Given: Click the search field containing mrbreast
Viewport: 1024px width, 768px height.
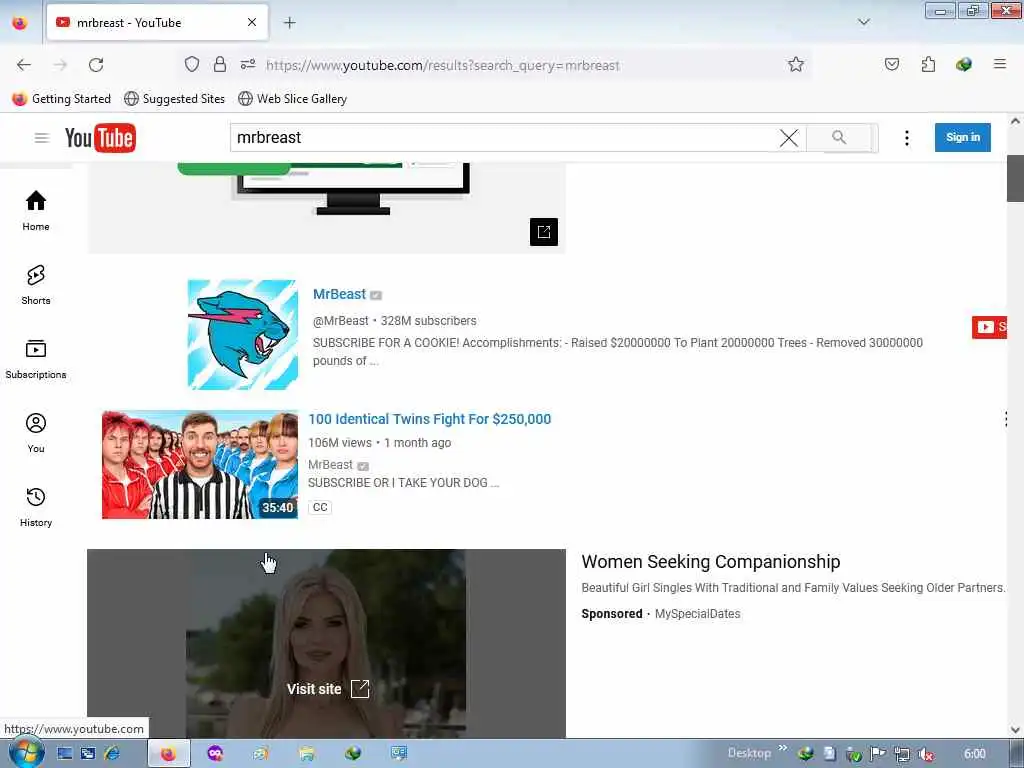Looking at the screenshot, I should 506,138.
